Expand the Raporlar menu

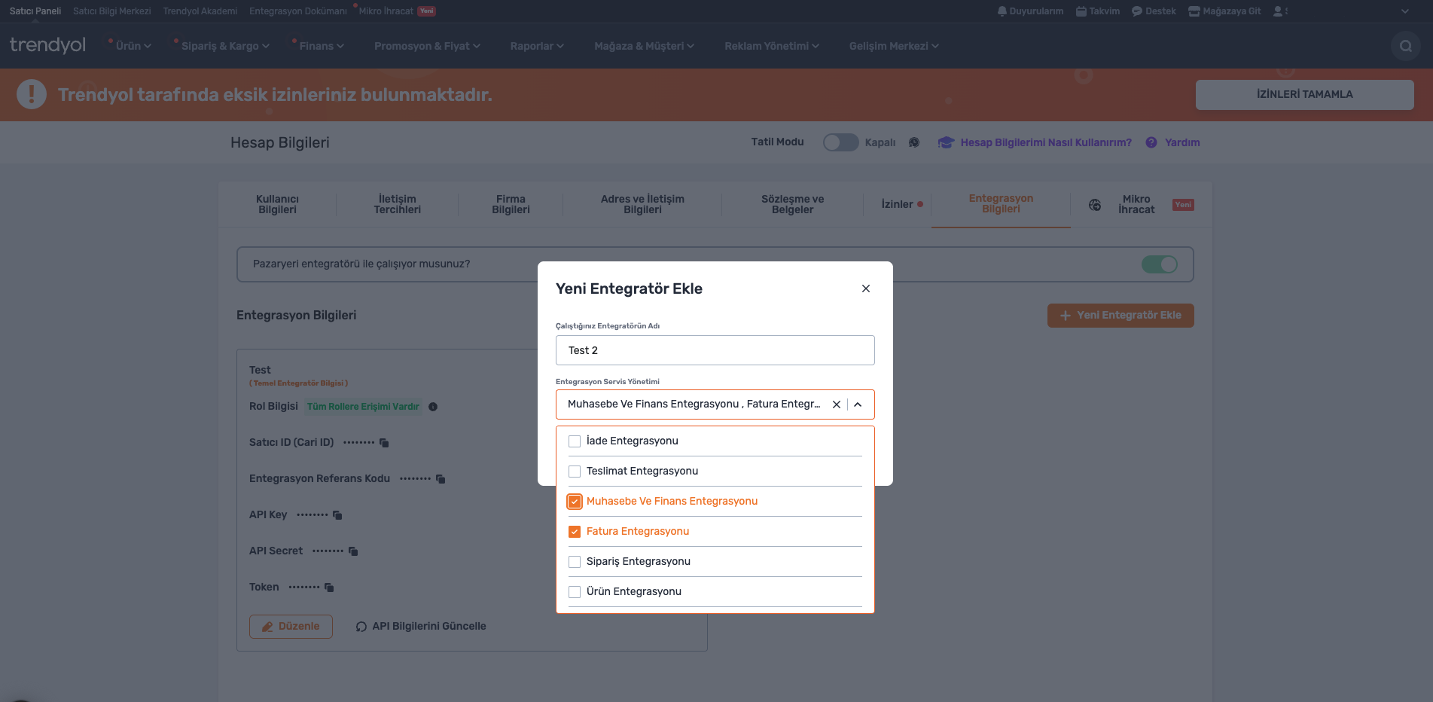pos(537,46)
